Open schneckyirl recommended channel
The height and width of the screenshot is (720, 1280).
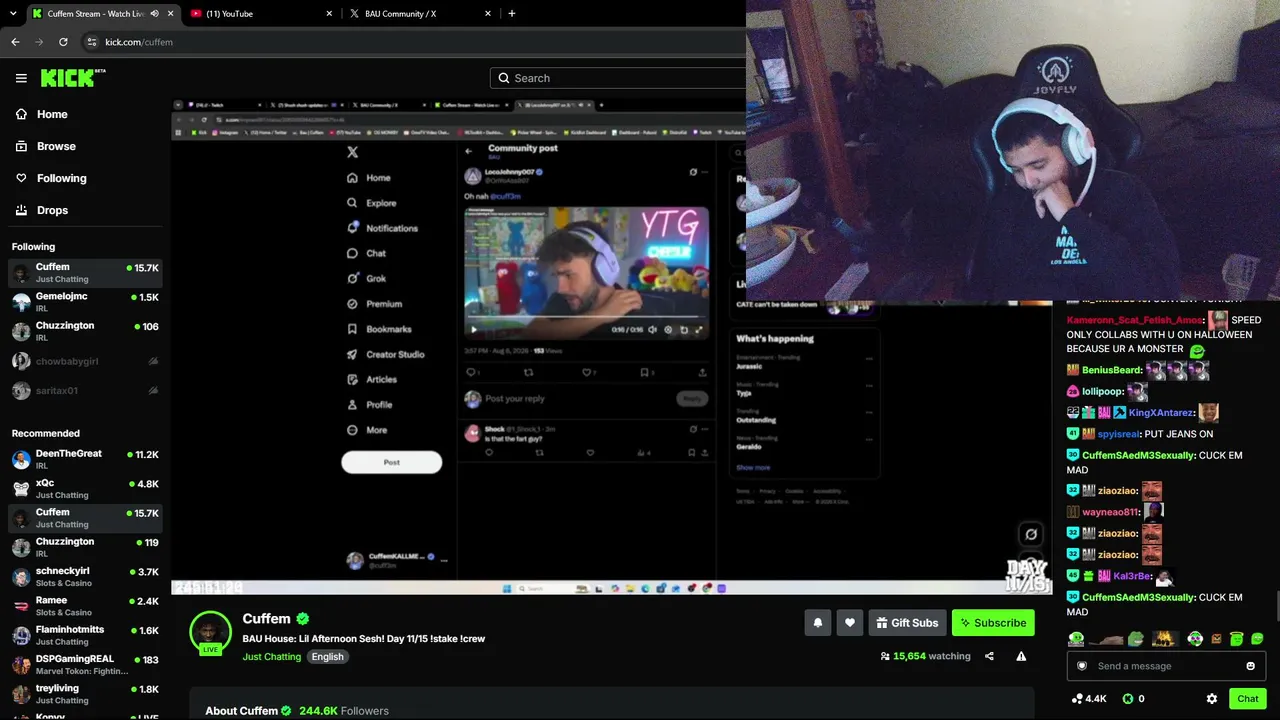coord(85,577)
